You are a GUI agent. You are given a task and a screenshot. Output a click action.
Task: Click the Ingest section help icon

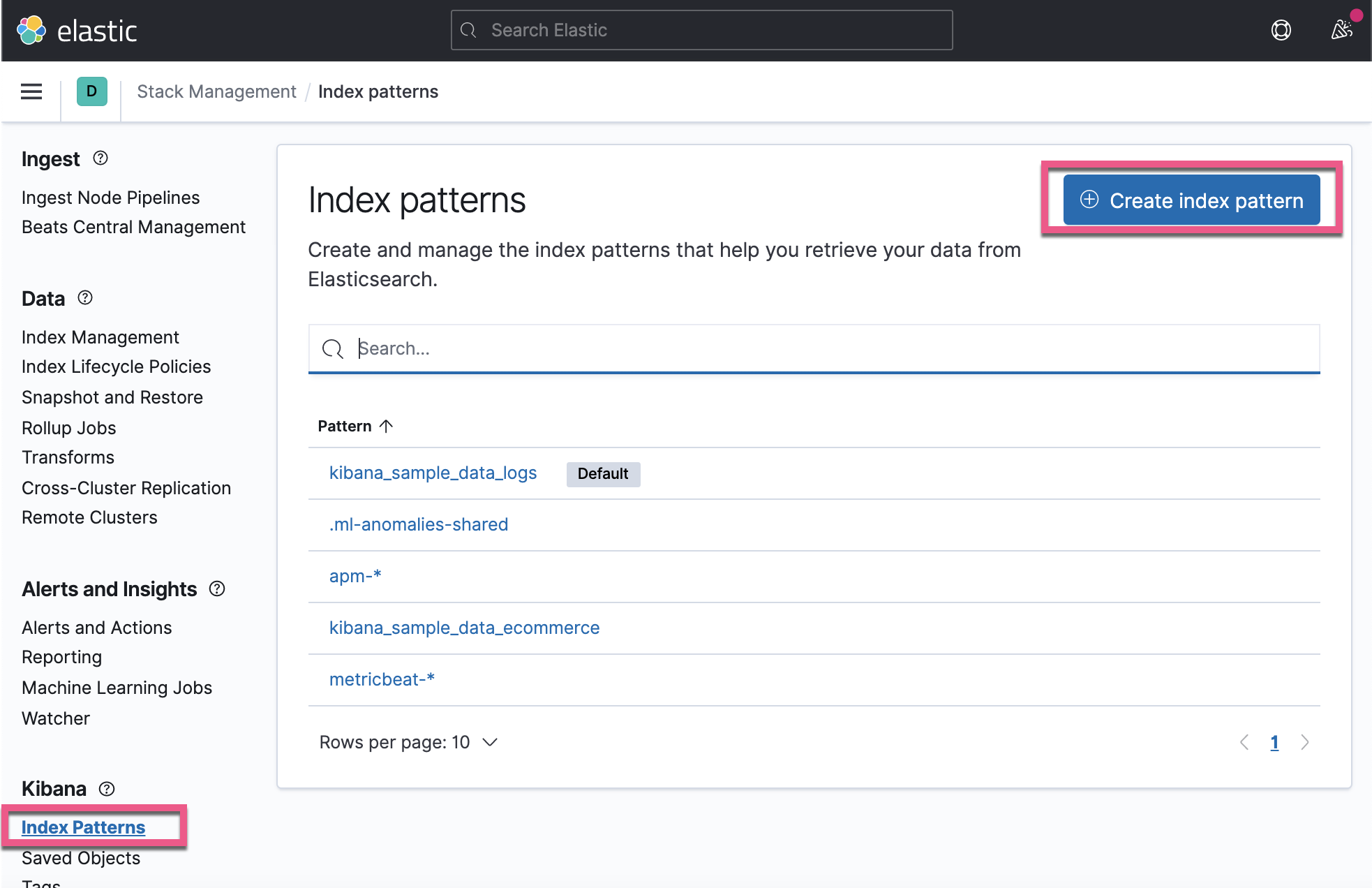[x=100, y=158]
